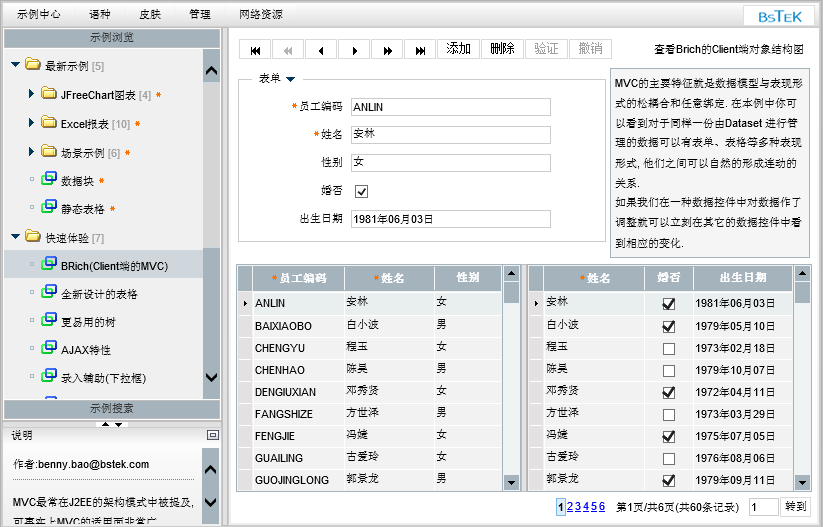Uncheck the 婚否 box for 白小波 row
Screen dimensions: 823x527
click(669, 326)
